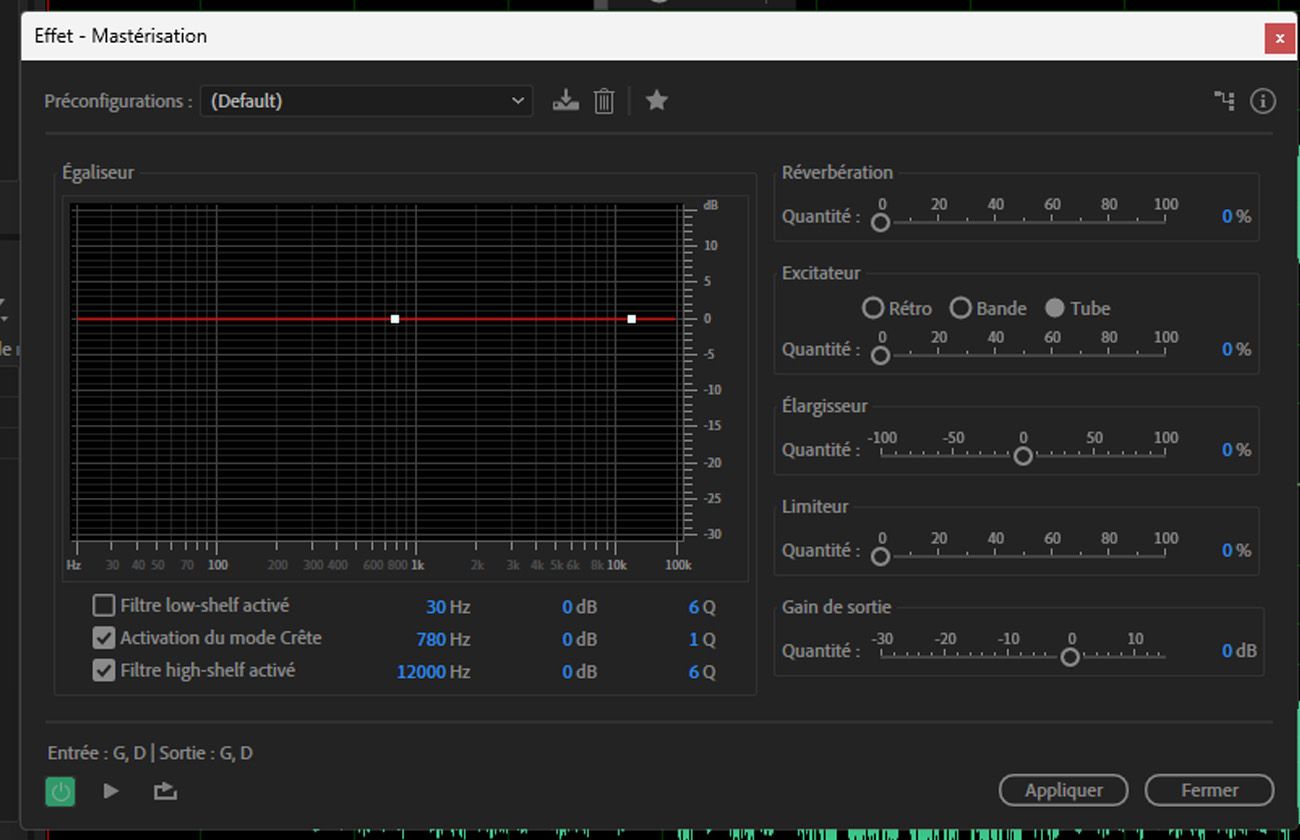
Task: Edit the Limiteur 0 % value
Action: click(x=1227, y=550)
